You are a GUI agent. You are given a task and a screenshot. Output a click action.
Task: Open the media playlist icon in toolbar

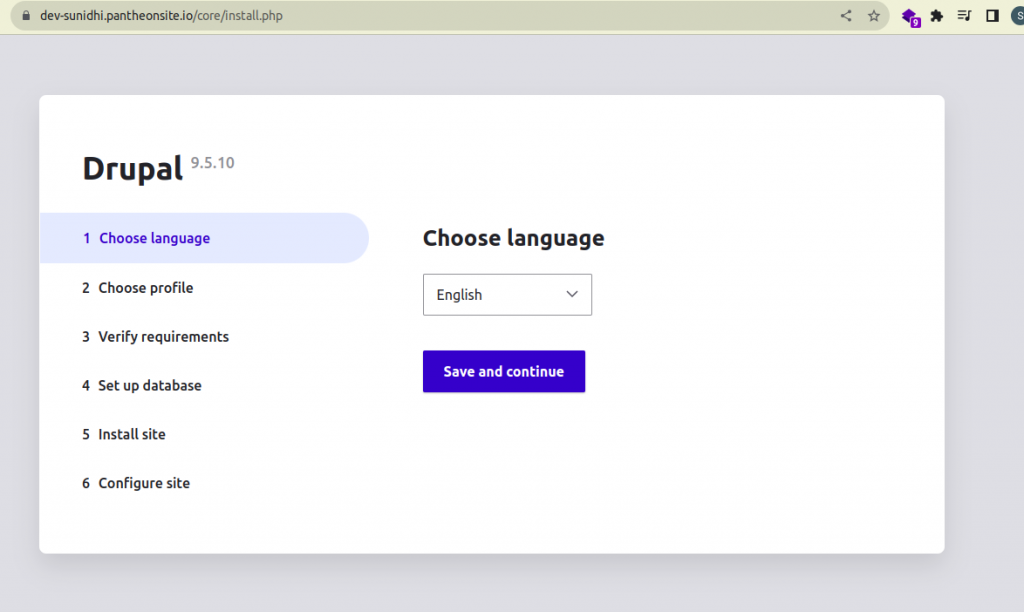(x=963, y=16)
